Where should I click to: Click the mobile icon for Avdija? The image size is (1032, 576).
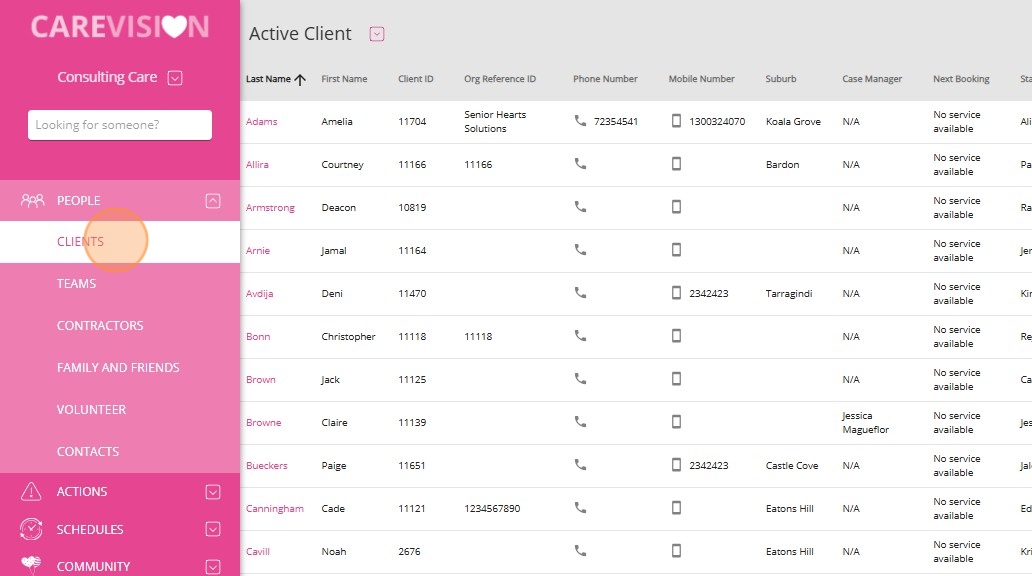pos(676,292)
